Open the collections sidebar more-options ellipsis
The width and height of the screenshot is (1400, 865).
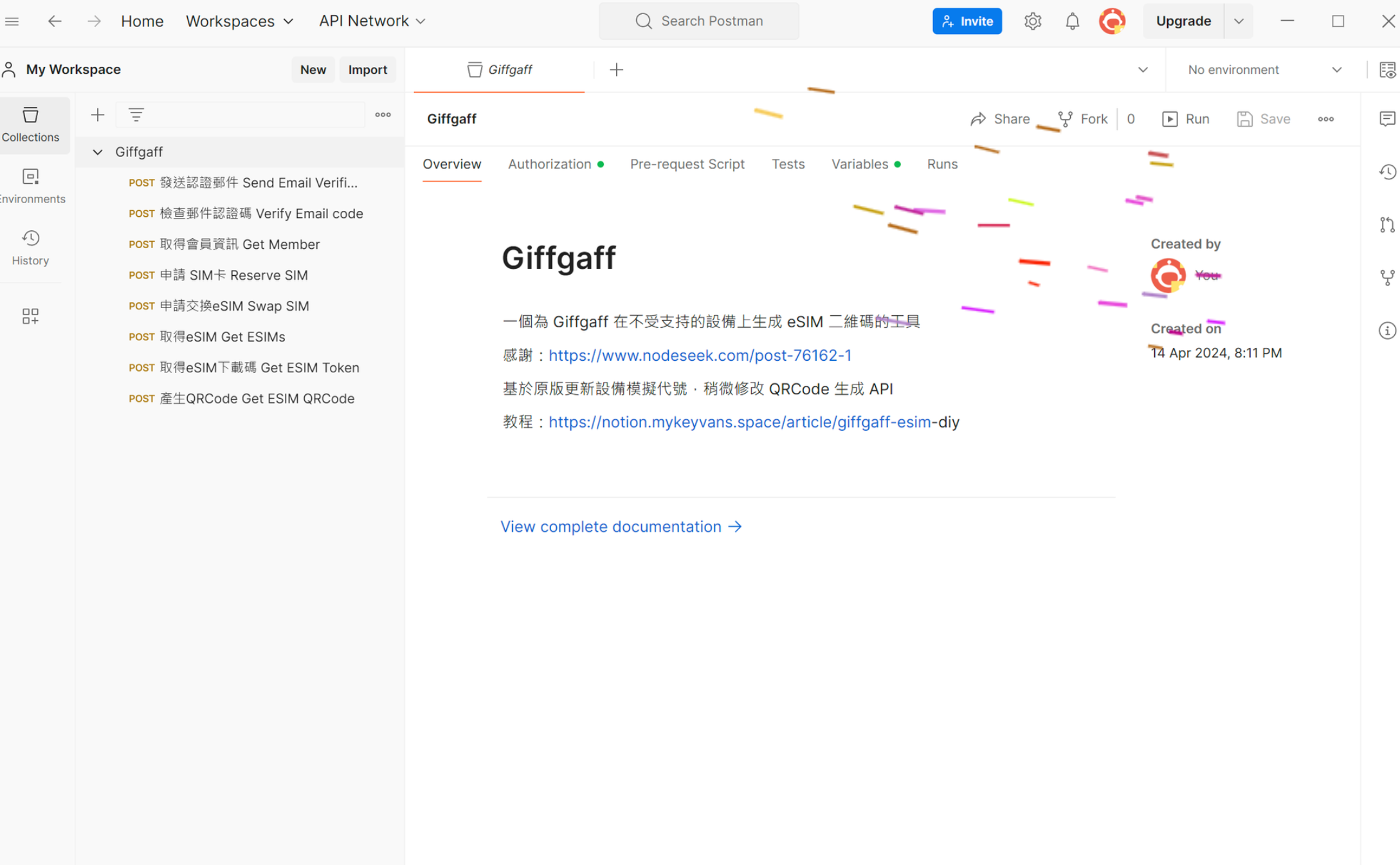(383, 115)
